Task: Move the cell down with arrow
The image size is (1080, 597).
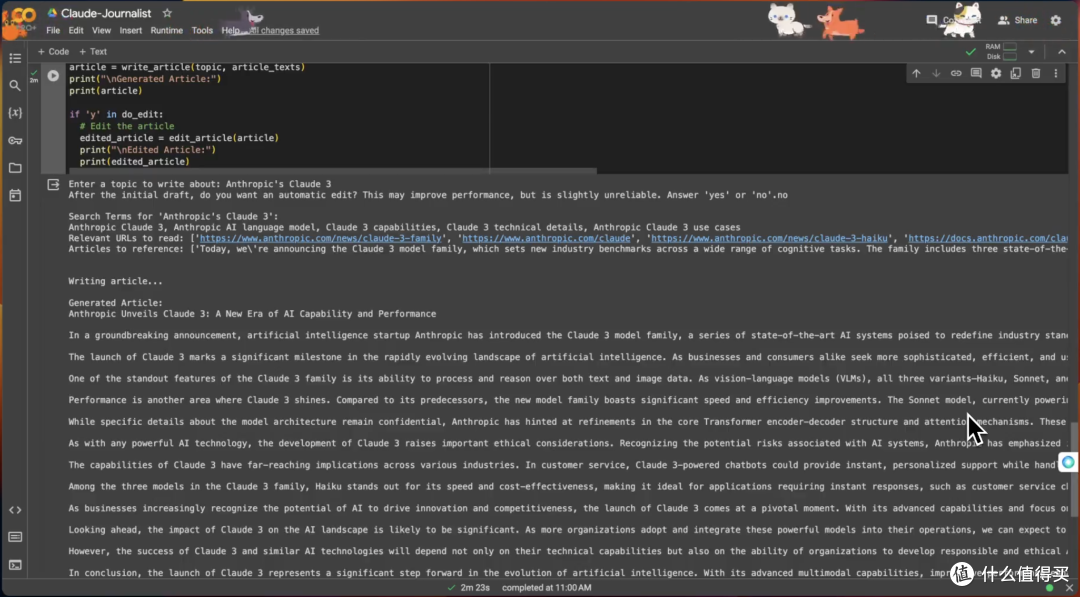Action: [936, 73]
